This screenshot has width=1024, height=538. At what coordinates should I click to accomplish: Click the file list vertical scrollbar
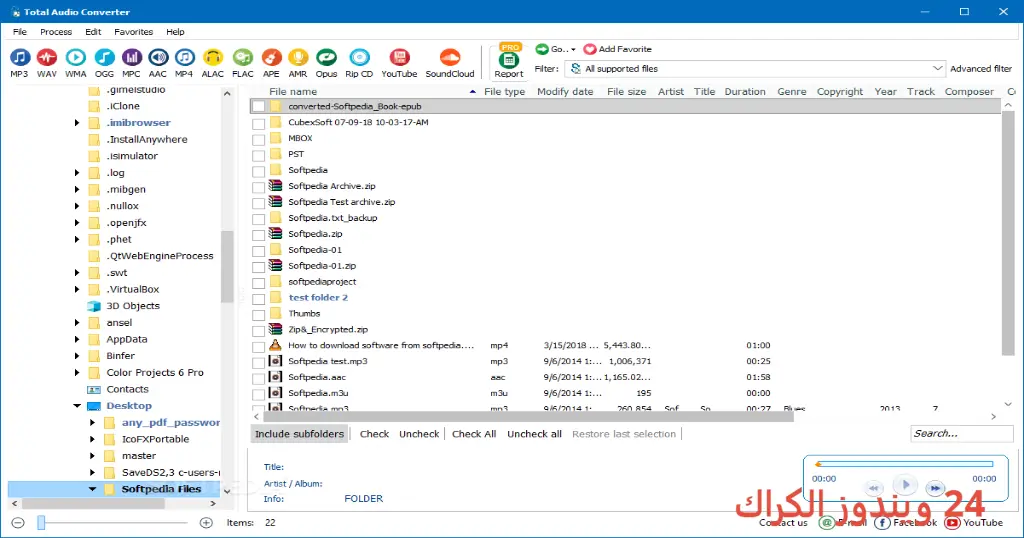pyautogui.click(x=1008, y=235)
